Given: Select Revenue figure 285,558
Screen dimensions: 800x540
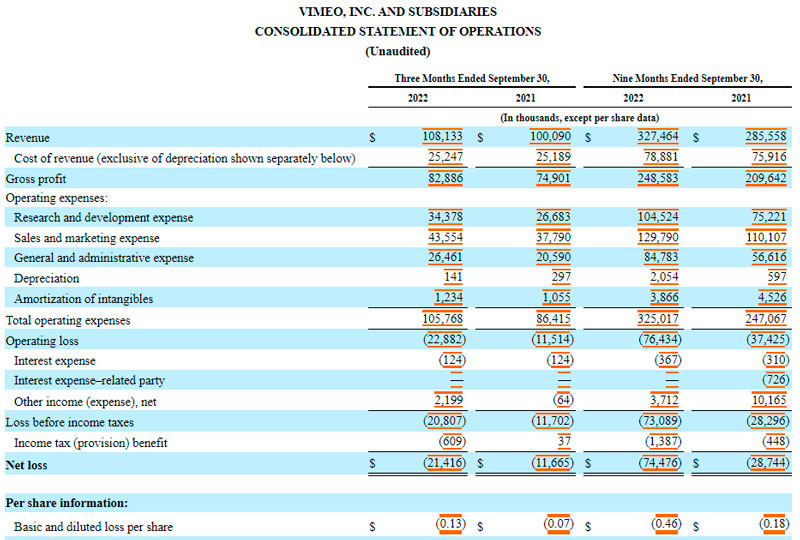Looking at the screenshot, I should click(766, 136).
